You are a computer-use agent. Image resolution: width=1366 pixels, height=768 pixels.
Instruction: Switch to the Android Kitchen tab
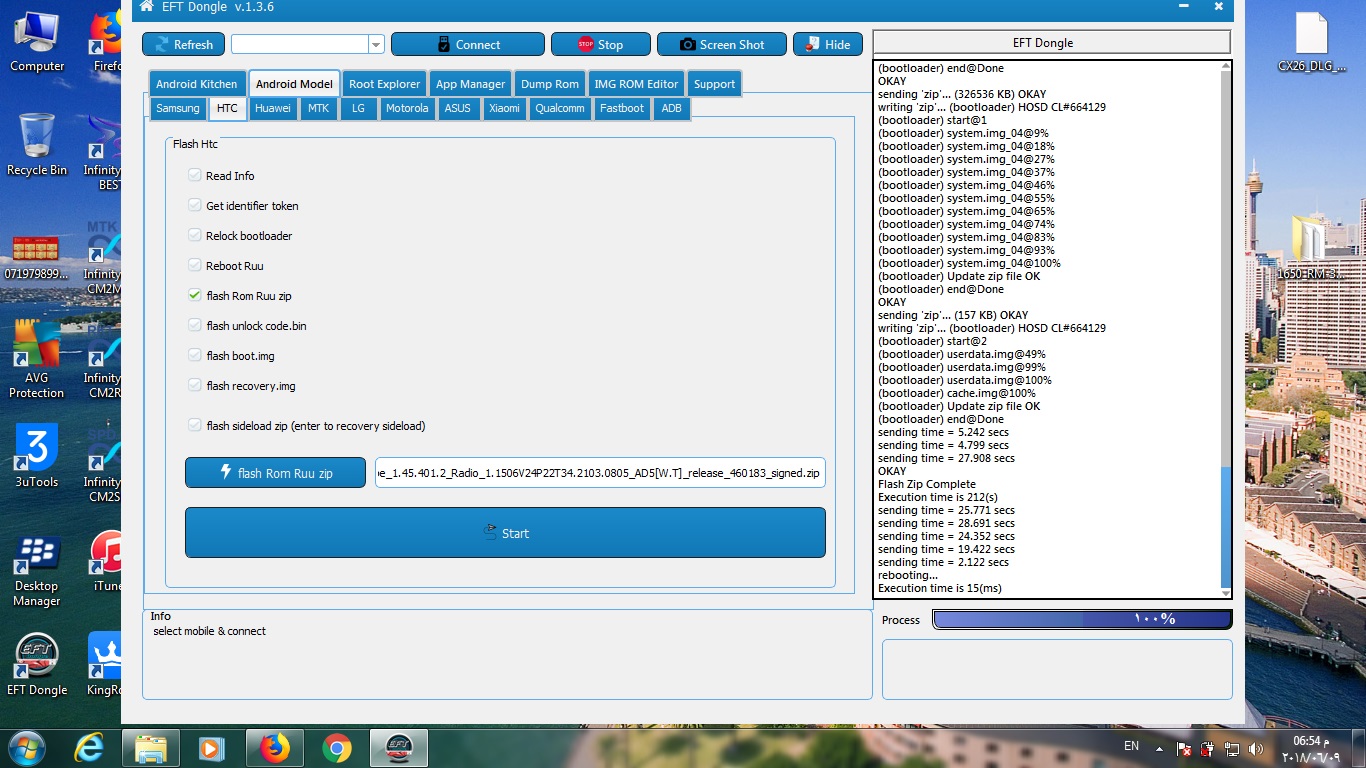coord(196,84)
